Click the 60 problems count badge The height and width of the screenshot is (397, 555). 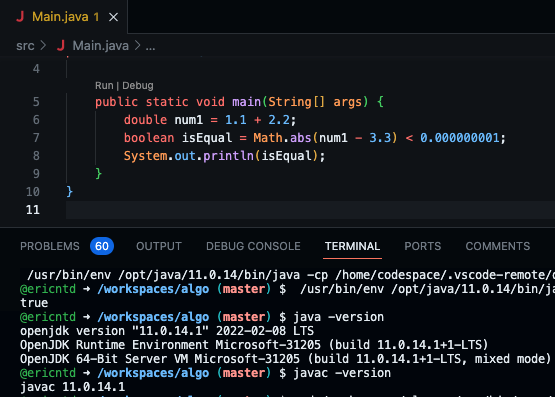coord(102,246)
